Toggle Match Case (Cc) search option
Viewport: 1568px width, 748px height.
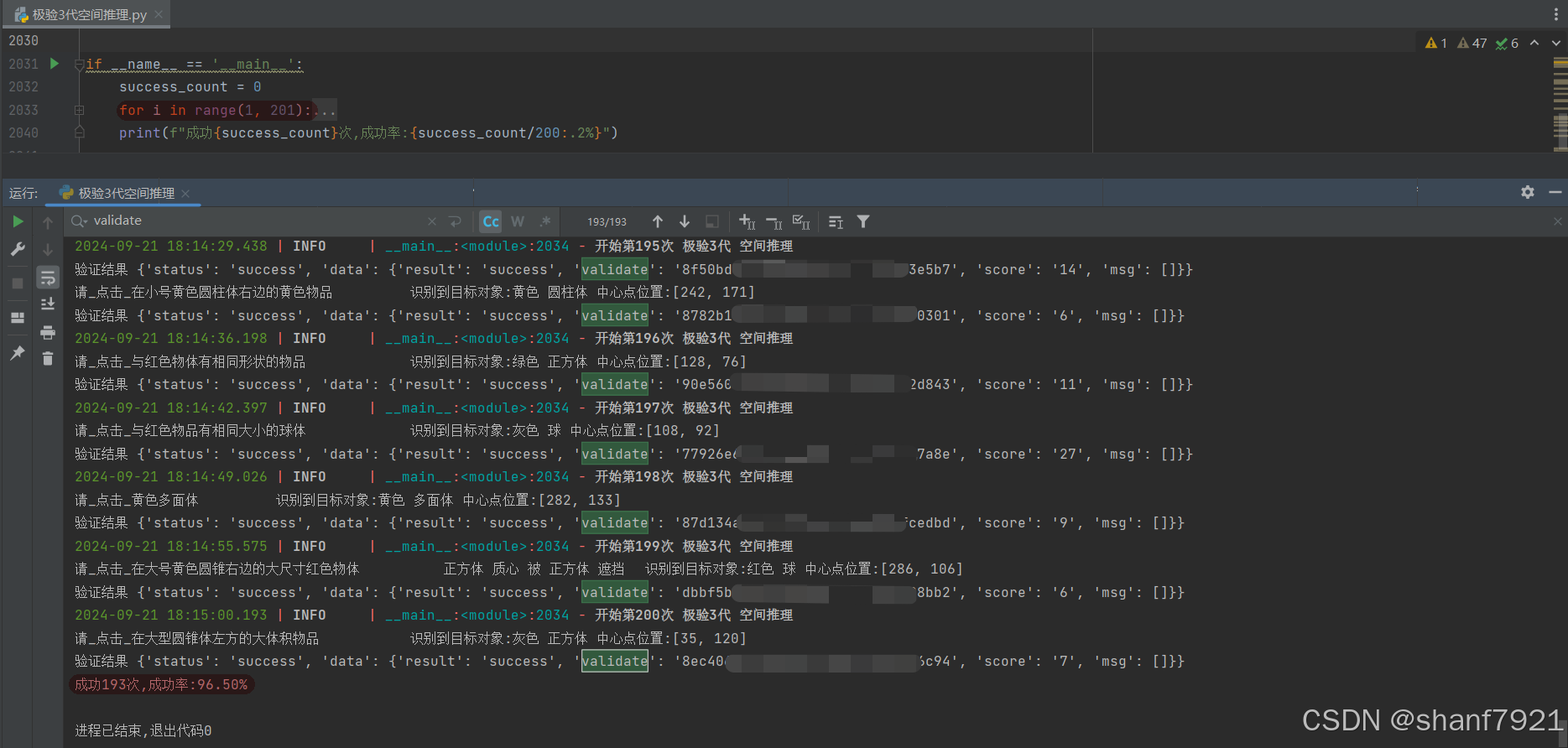pyautogui.click(x=491, y=221)
